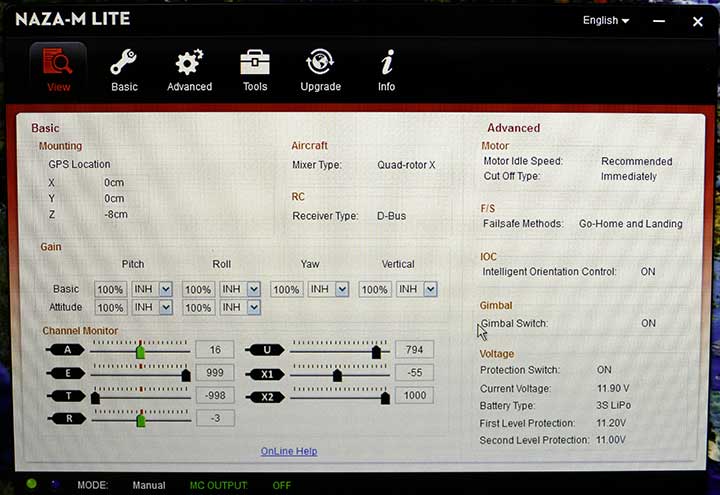Open the Advanced gears icon
720x495 pixels.
pos(189,62)
